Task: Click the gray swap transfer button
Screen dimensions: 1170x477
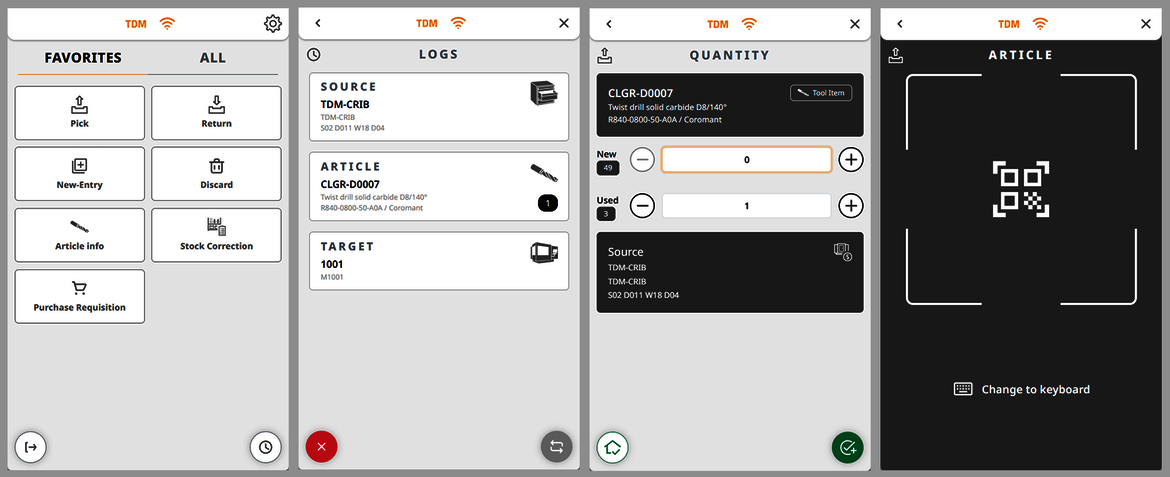Action: point(556,447)
